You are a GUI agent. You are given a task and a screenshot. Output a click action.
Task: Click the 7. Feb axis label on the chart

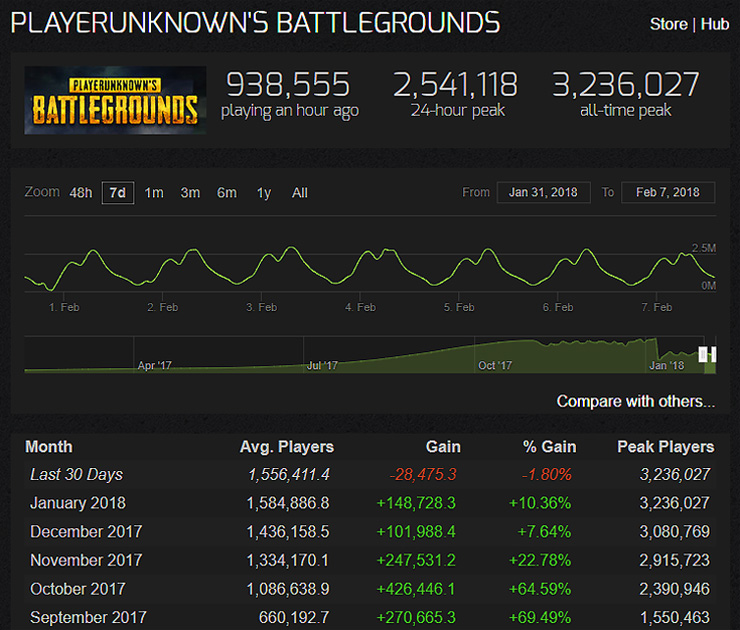click(656, 307)
